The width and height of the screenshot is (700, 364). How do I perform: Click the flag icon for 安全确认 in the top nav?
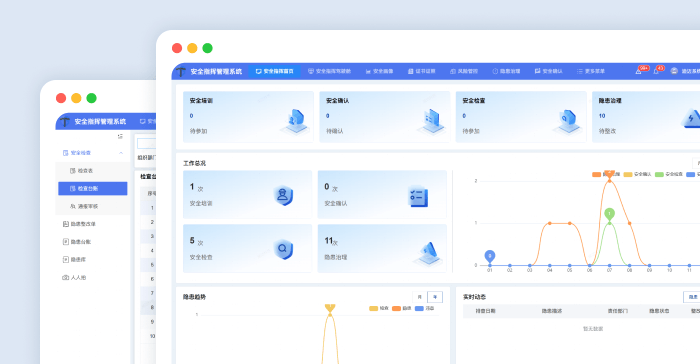538,71
